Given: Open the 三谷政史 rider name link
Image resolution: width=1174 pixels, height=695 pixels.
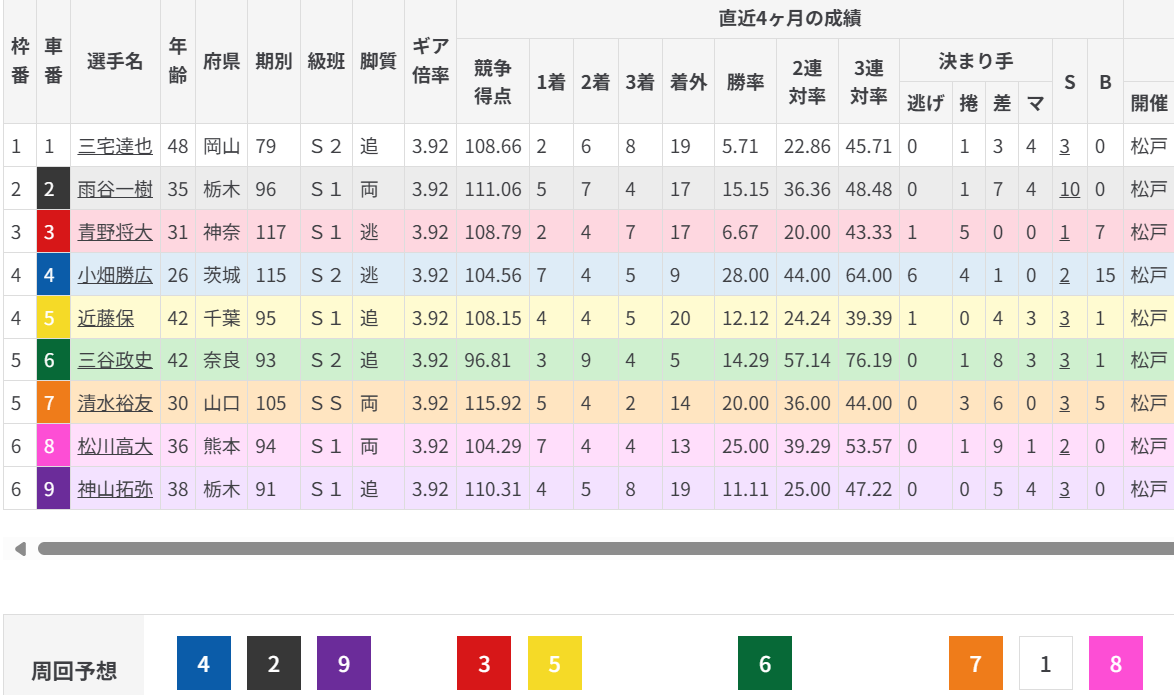Looking at the screenshot, I should 115,361.
